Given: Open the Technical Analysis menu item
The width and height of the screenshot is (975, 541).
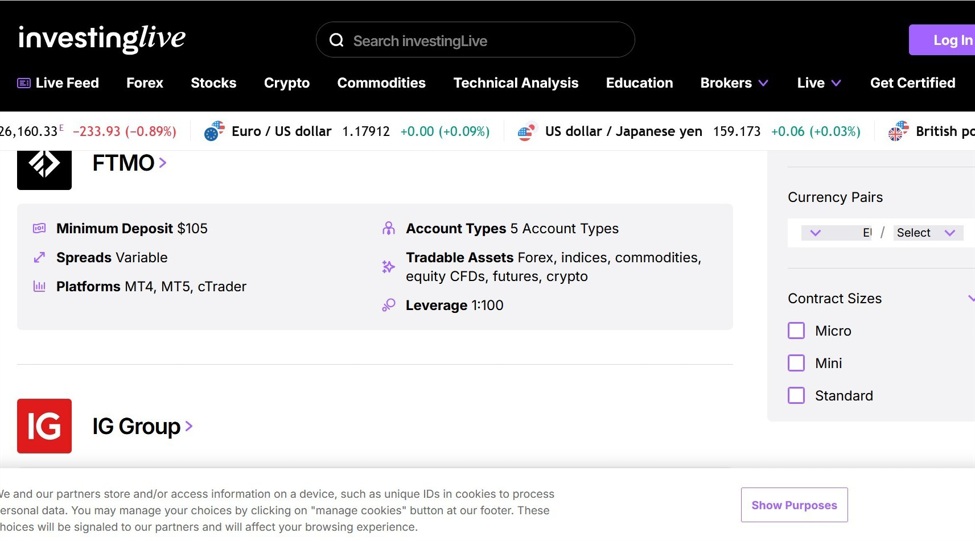Looking at the screenshot, I should point(515,83).
